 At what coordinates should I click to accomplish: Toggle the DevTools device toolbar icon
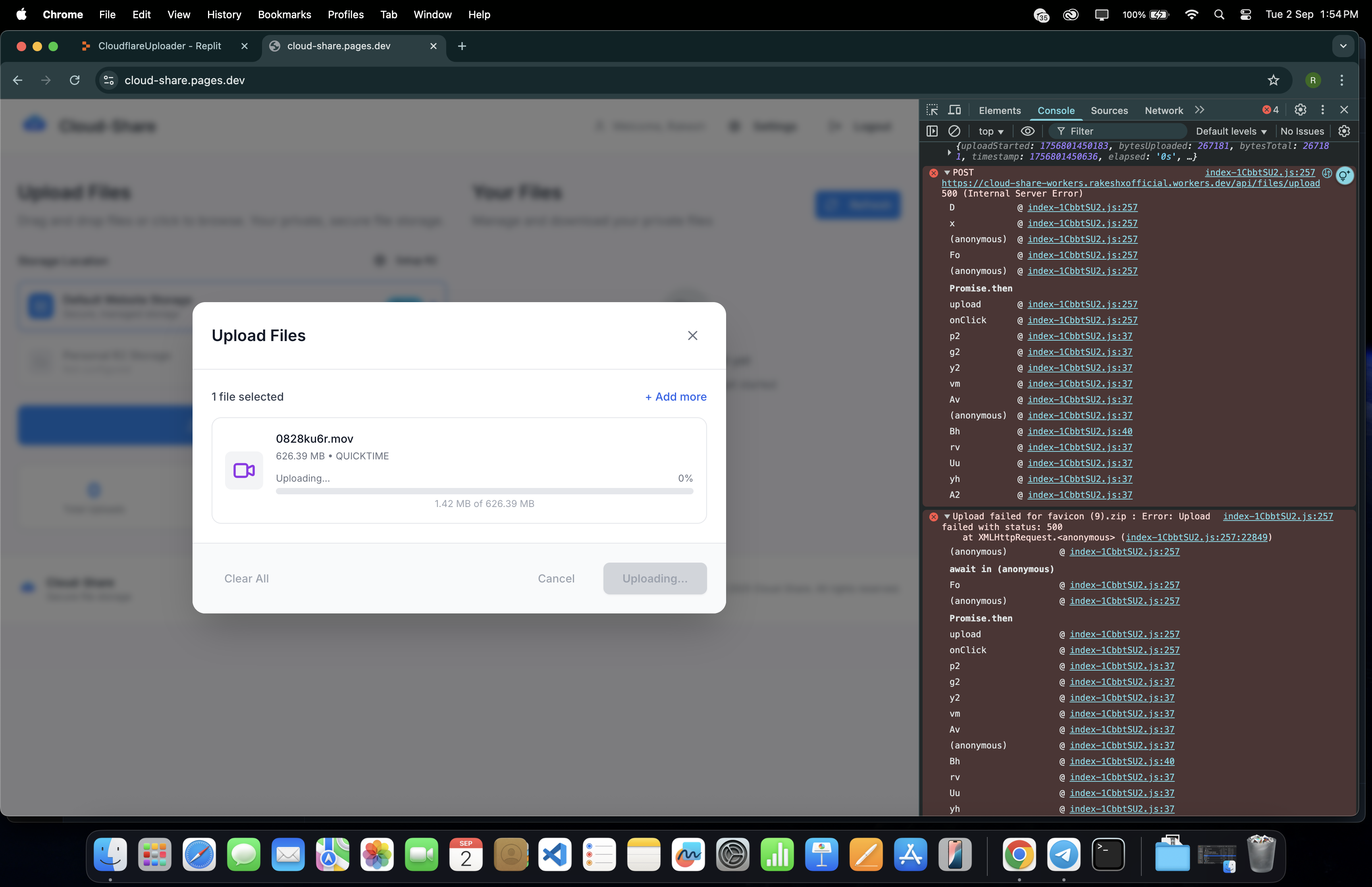[955, 110]
